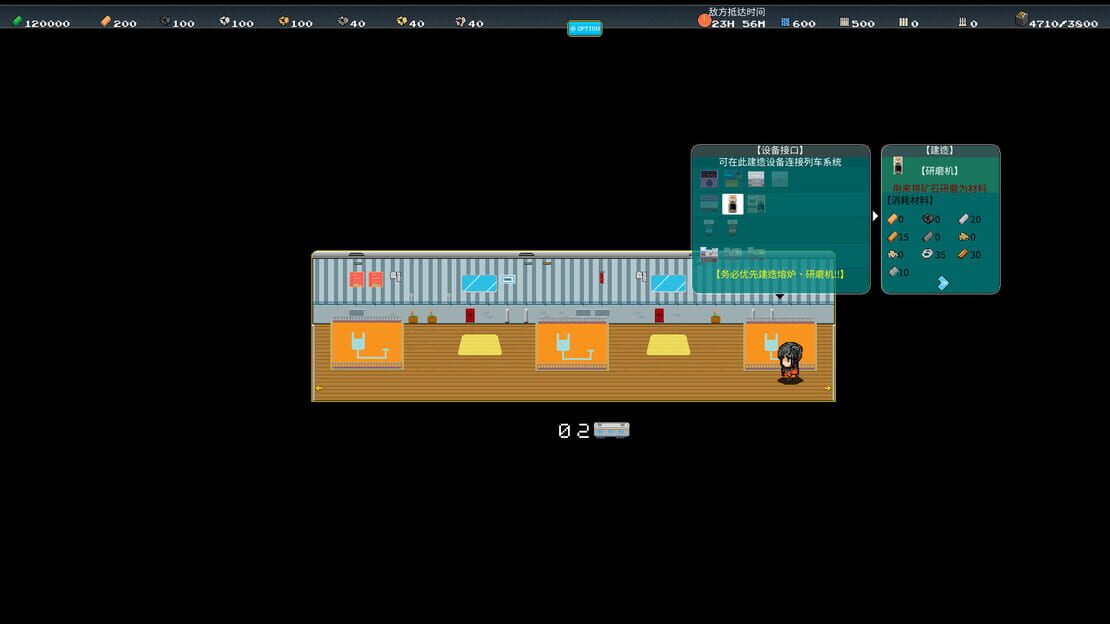This screenshot has width=1110, height=624.
Task: Select the green machine right of the grinder
Action: [756, 204]
